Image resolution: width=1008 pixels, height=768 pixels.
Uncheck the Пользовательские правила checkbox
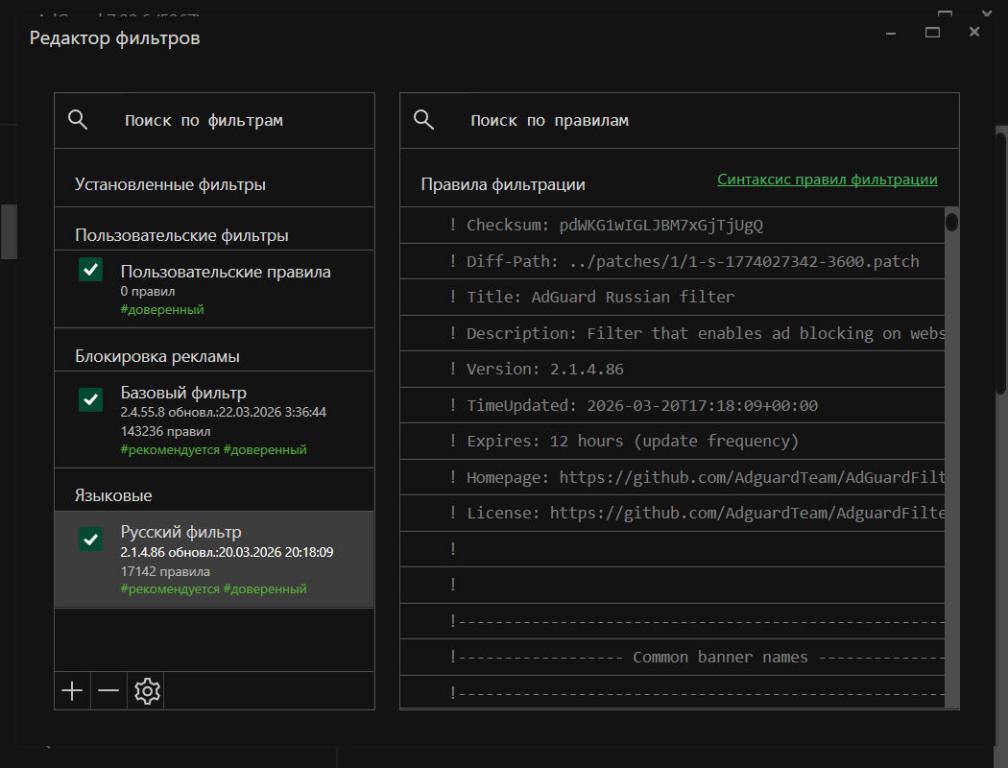pos(91,271)
